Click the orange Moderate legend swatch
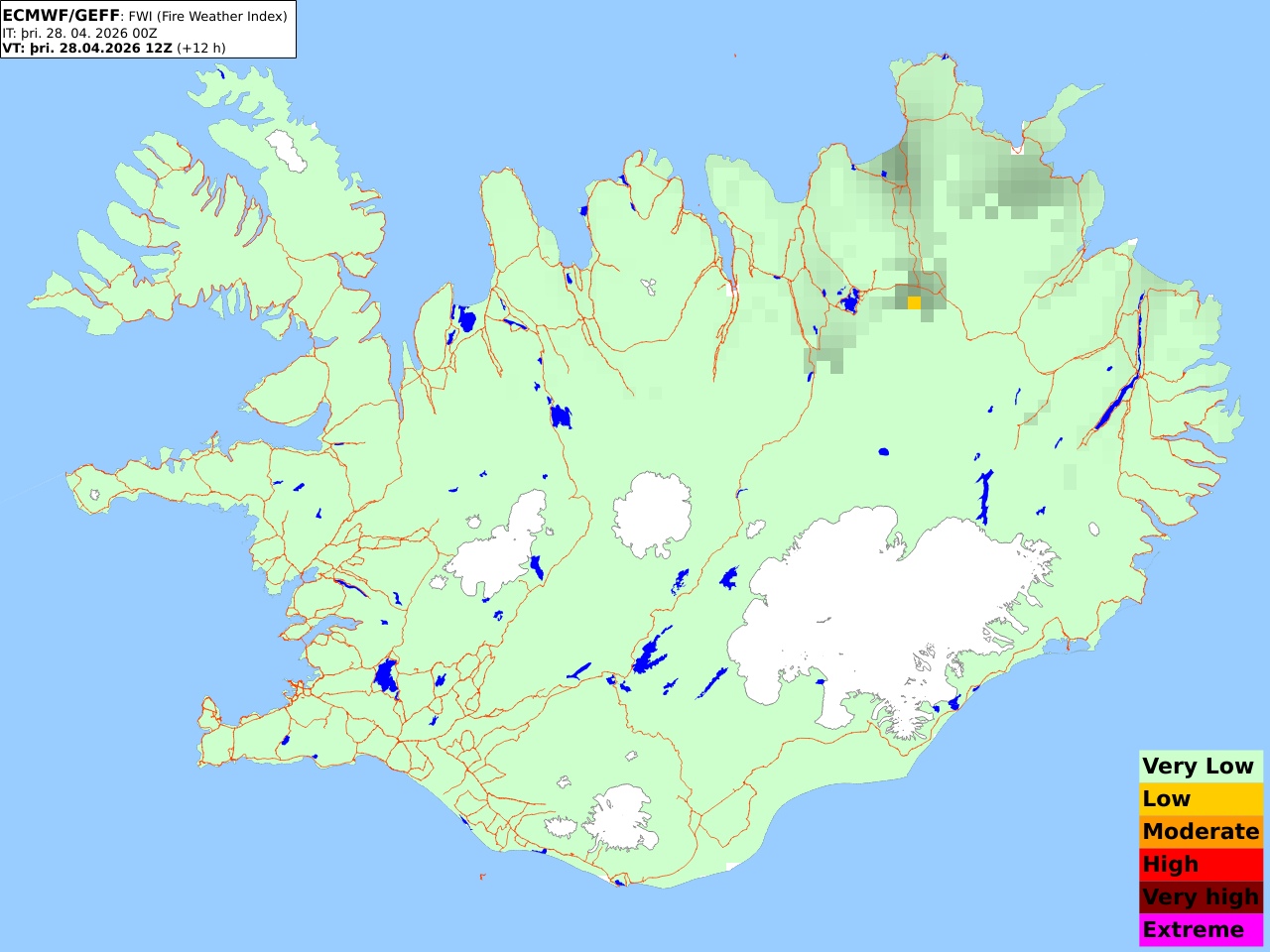This screenshot has width=1270, height=952. (x=1201, y=832)
